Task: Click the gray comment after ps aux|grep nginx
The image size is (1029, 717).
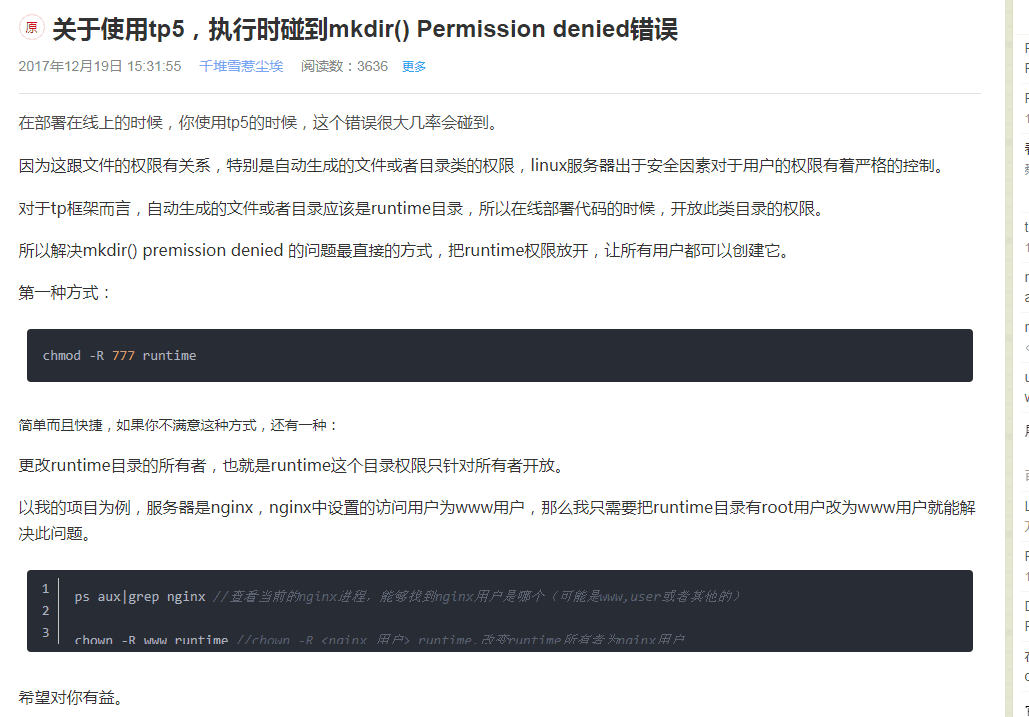Action: coord(477,596)
